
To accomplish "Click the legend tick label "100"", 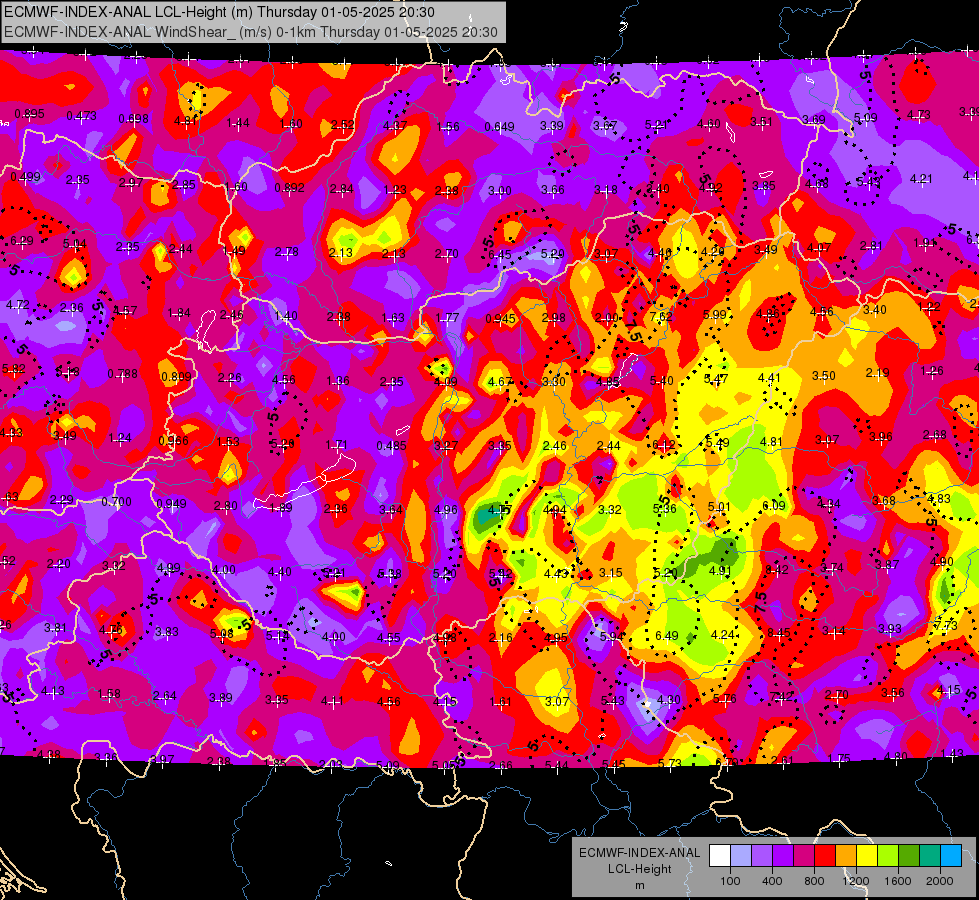I will click(730, 881).
